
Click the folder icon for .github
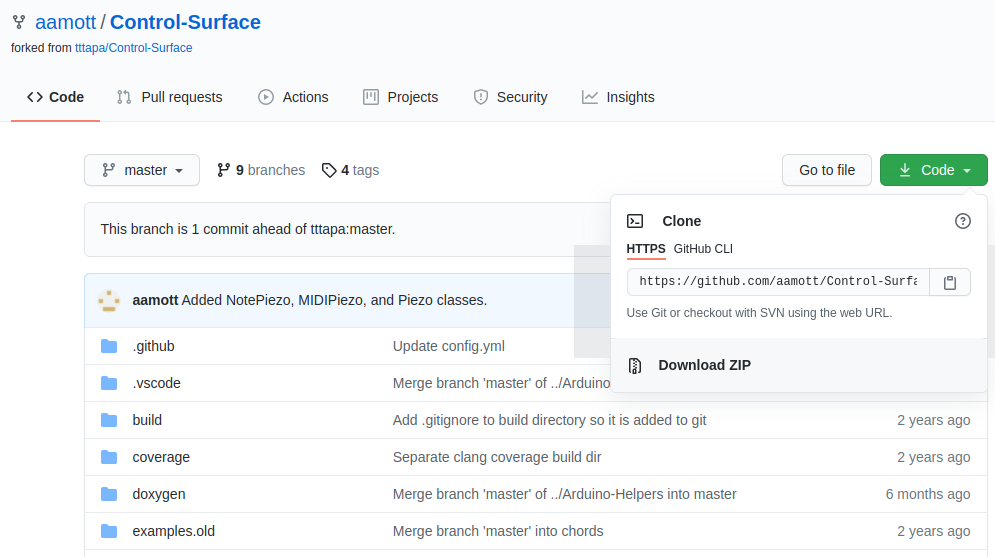click(x=109, y=346)
